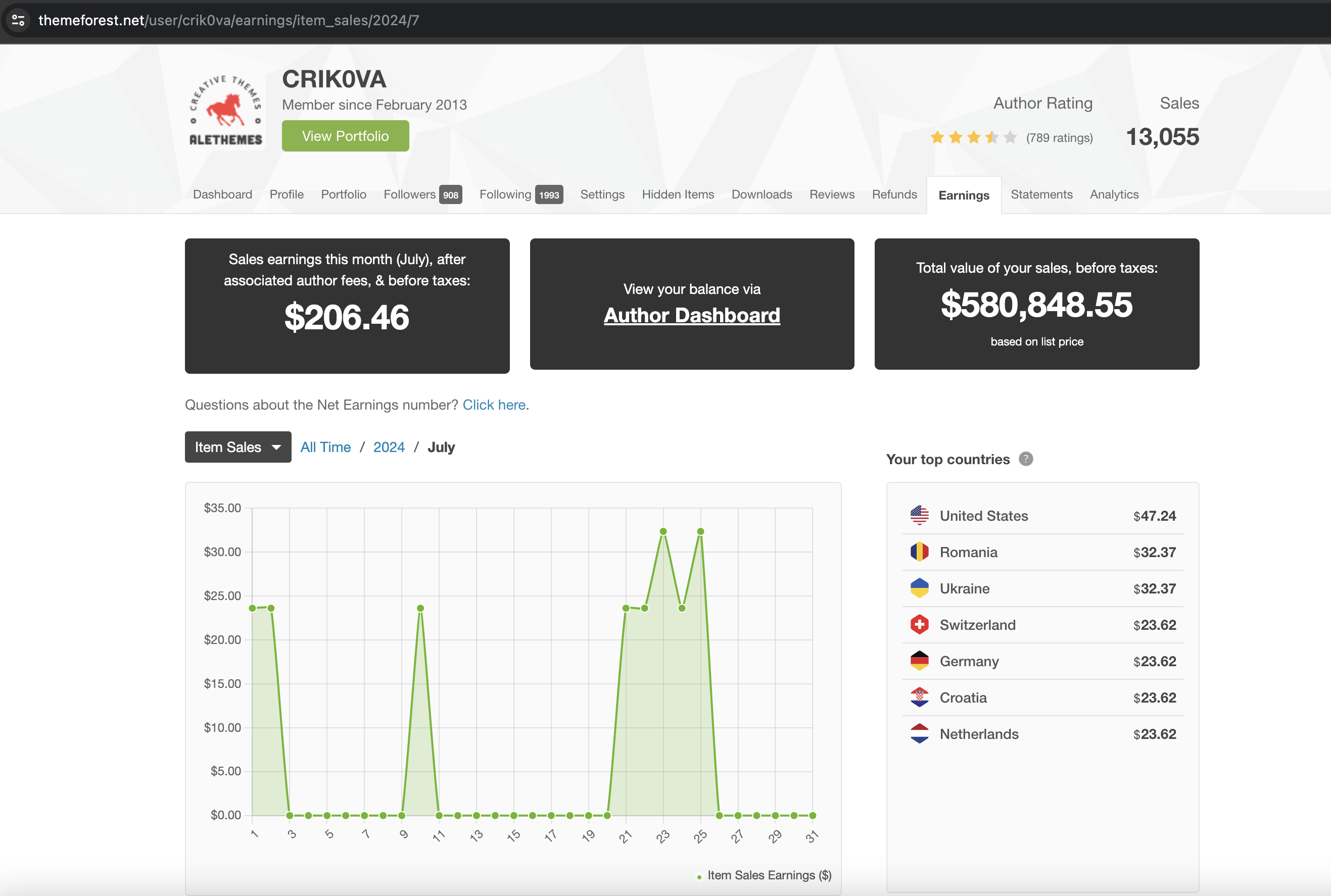Click the $580,848.55 total value
Viewport: 1331px width, 896px height.
(x=1036, y=305)
